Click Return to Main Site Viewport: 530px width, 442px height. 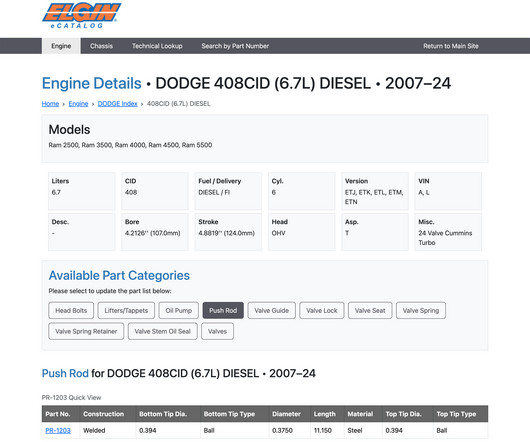click(x=451, y=46)
